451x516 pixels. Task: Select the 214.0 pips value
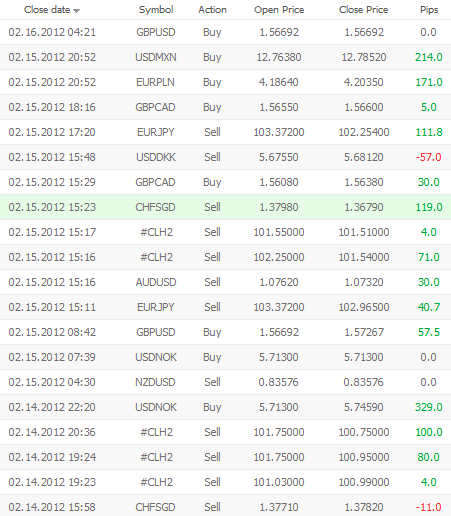coord(429,57)
